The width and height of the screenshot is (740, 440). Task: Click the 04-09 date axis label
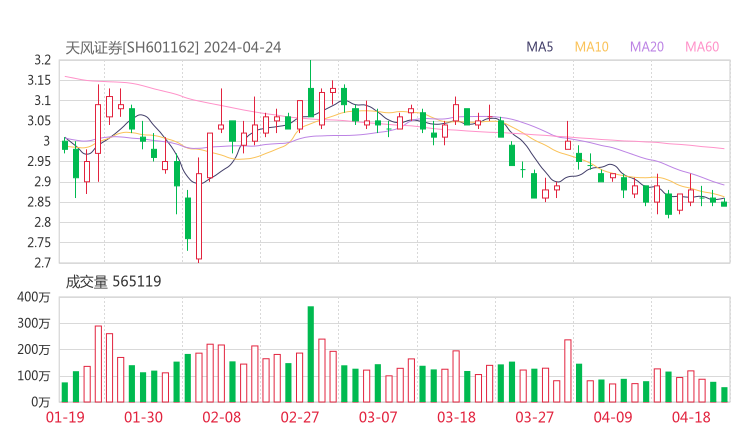click(613, 417)
